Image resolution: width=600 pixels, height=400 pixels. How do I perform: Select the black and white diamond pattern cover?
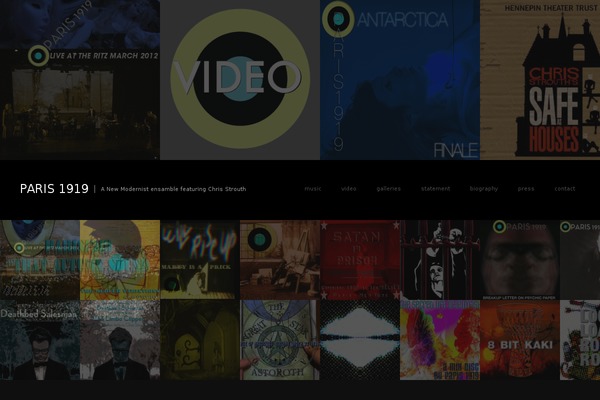point(360,340)
